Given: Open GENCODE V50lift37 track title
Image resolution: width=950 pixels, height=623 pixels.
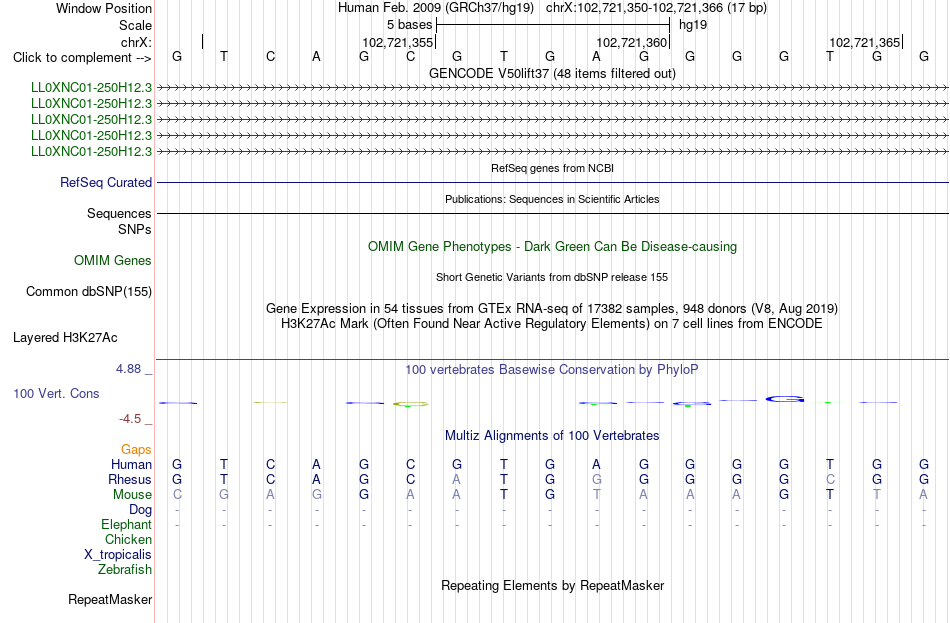Looking at the screenshot, I should click(x=552, y=73).
